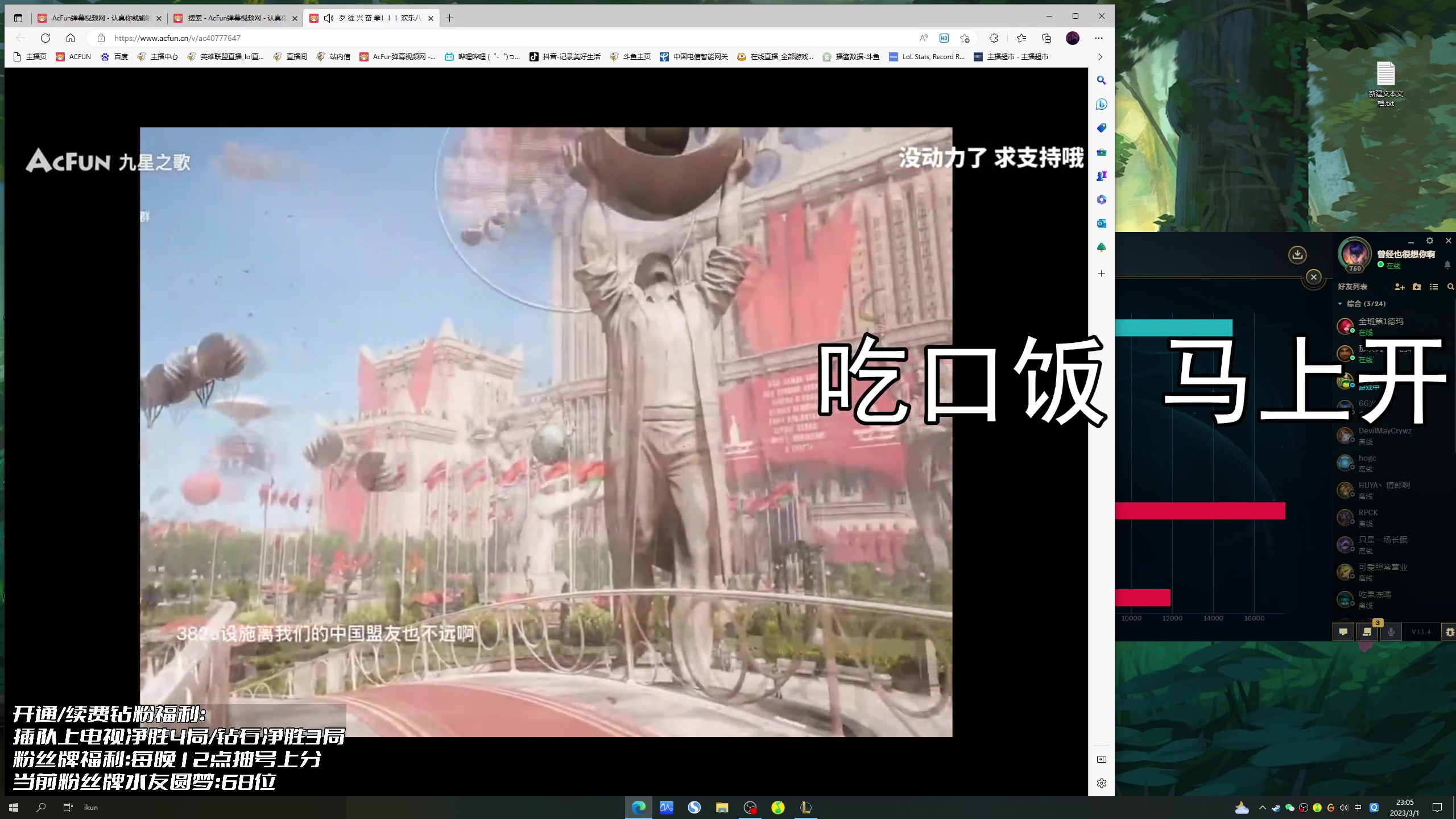Toggle League voice microphone

(x=1391, y=632)
